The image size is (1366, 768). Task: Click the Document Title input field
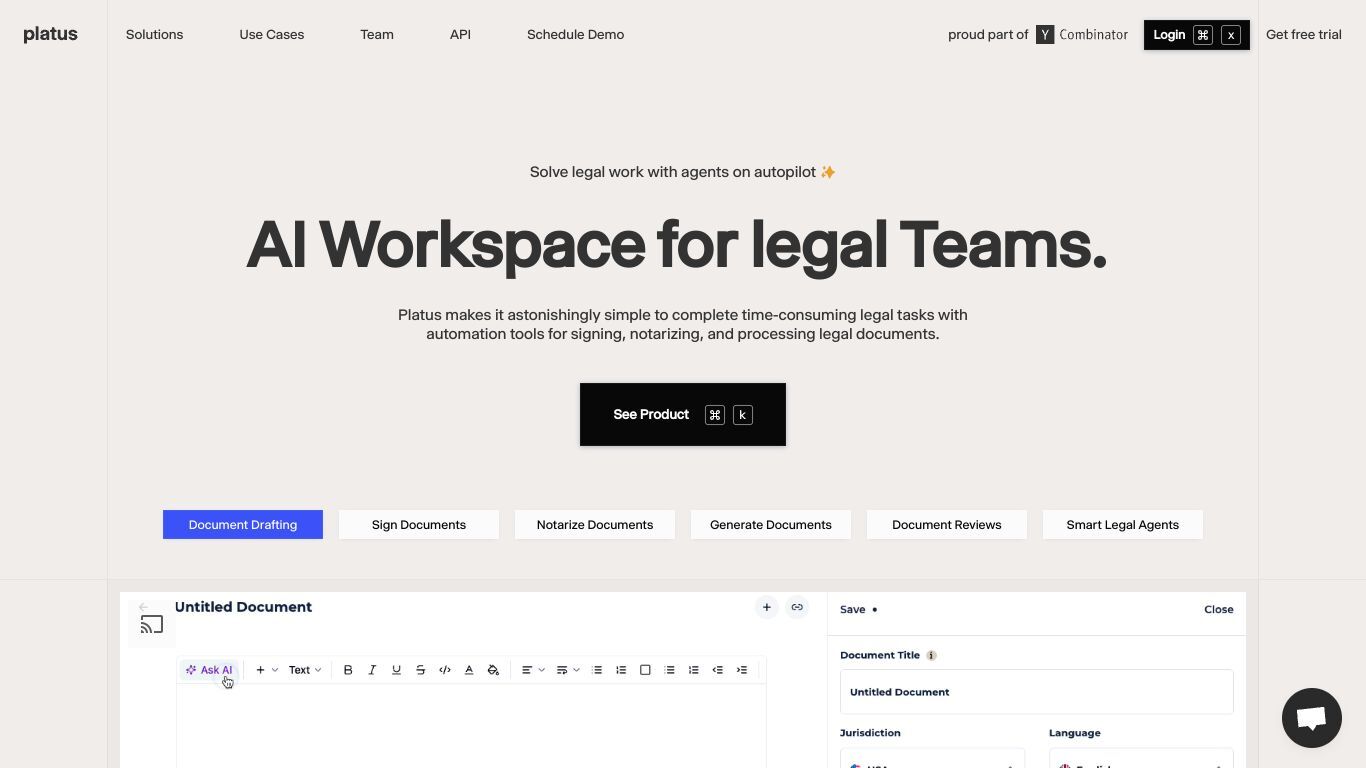1037,692
